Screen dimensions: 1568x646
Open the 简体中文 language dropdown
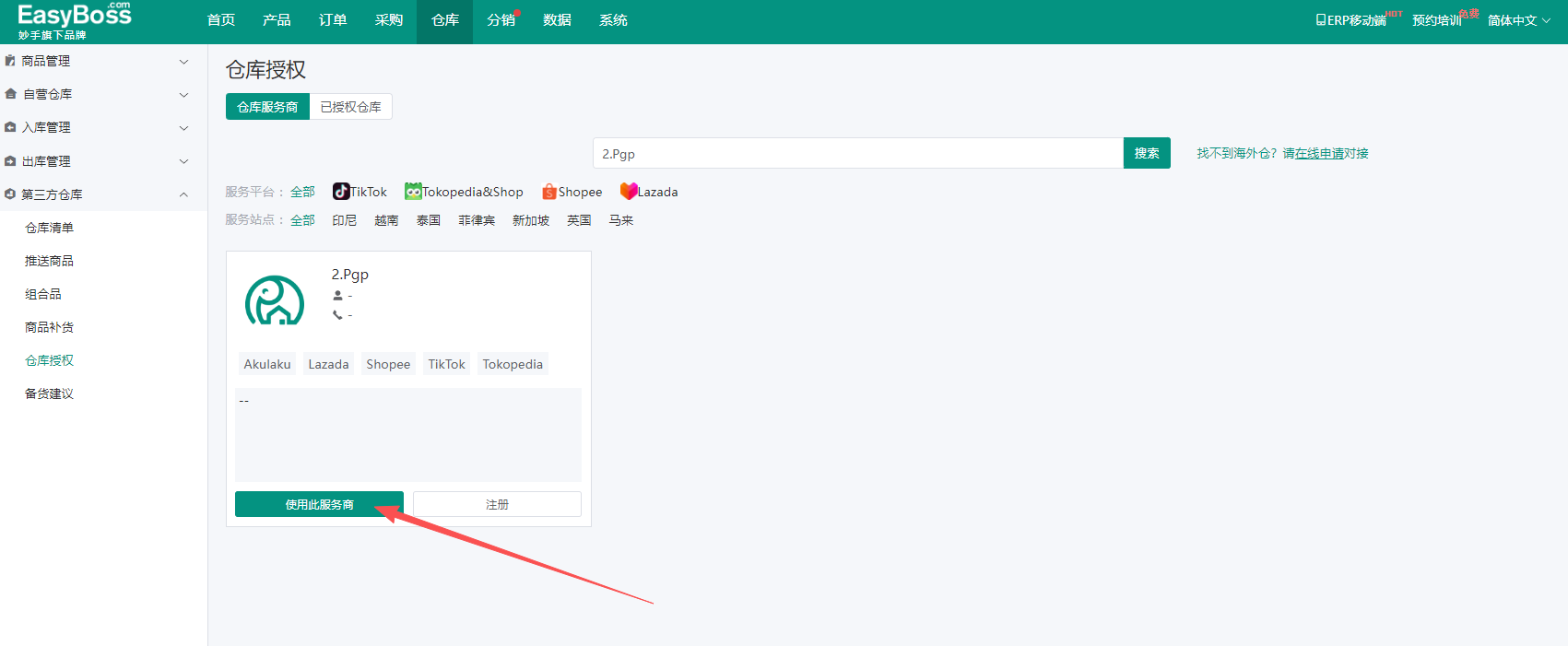1519,20
